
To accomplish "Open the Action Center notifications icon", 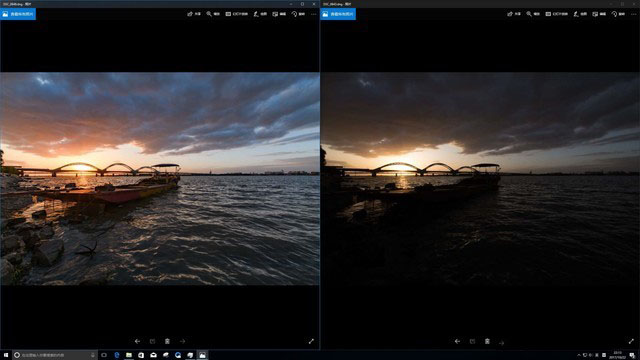I will point(633,355).
